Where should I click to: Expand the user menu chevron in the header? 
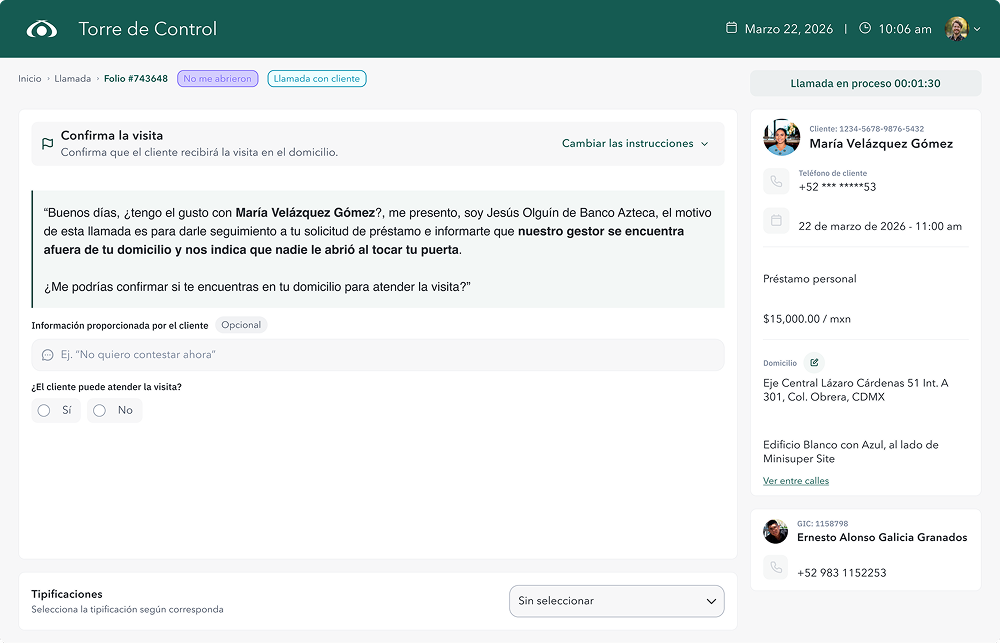point(977,29)
